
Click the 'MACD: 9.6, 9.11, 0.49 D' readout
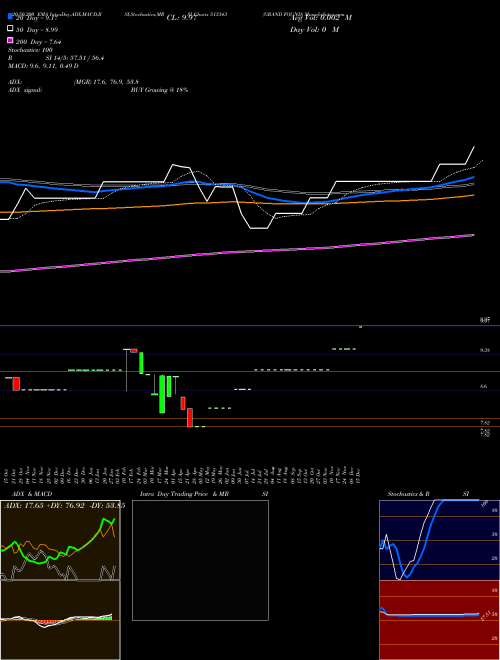(43, 66)
